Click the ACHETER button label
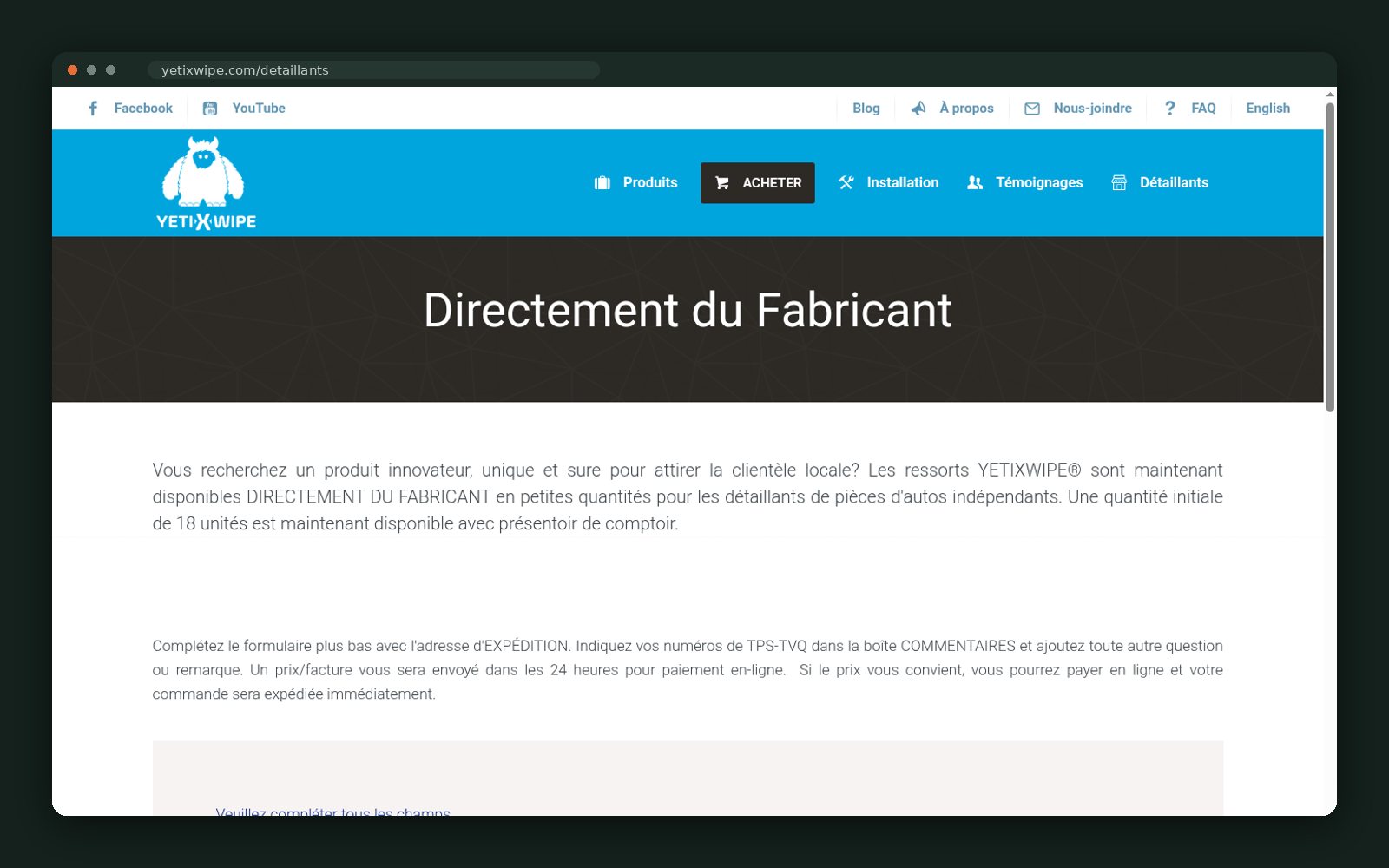 pos(772,183)
